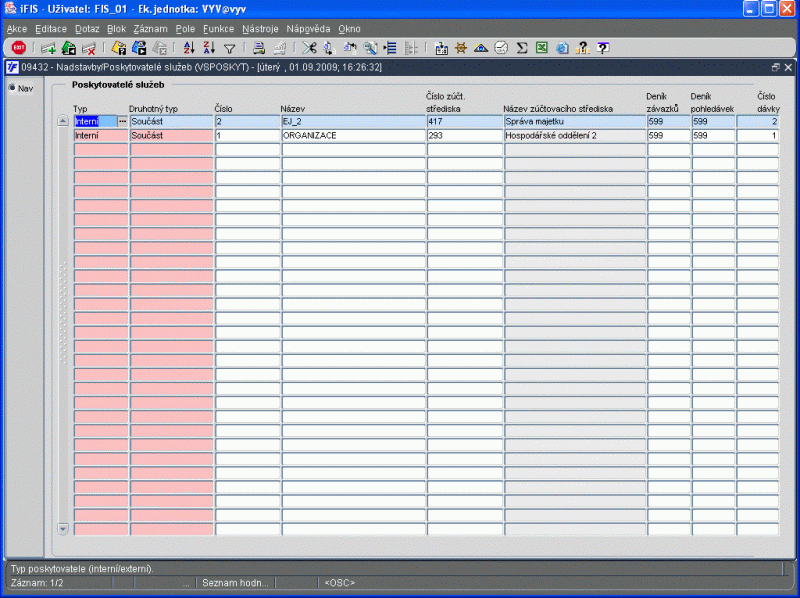Click Typ field in the EJ_2 row

click(96, 121)
